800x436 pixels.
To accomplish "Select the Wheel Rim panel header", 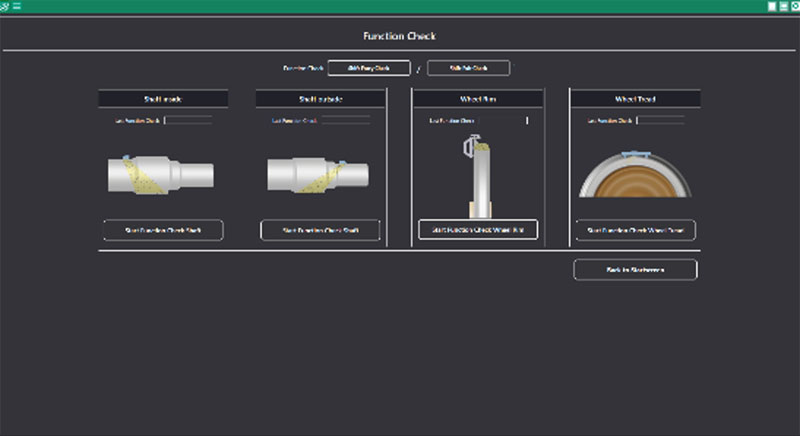I will pos(477,99).
